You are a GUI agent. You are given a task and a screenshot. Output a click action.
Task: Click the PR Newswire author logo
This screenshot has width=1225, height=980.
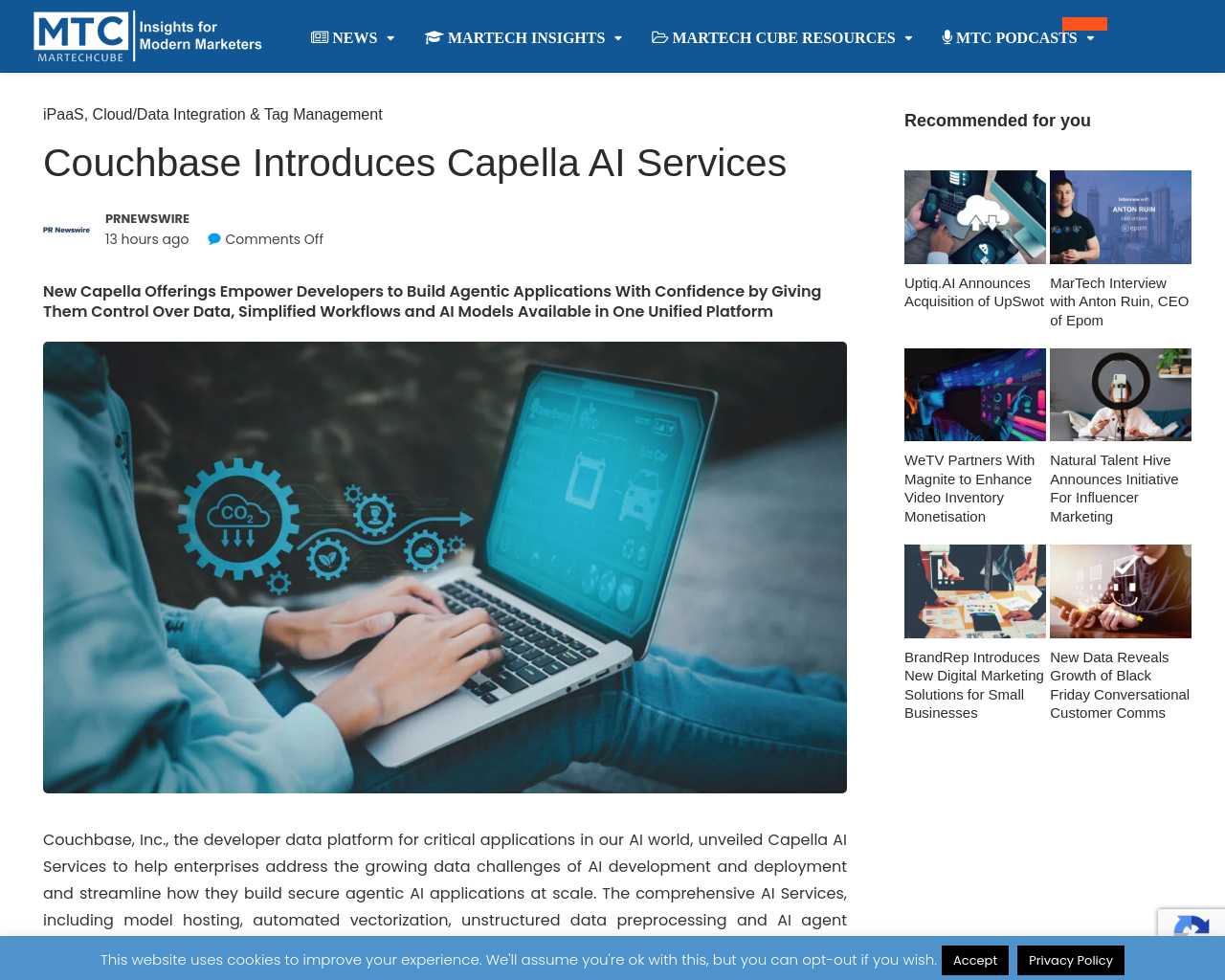67,230
